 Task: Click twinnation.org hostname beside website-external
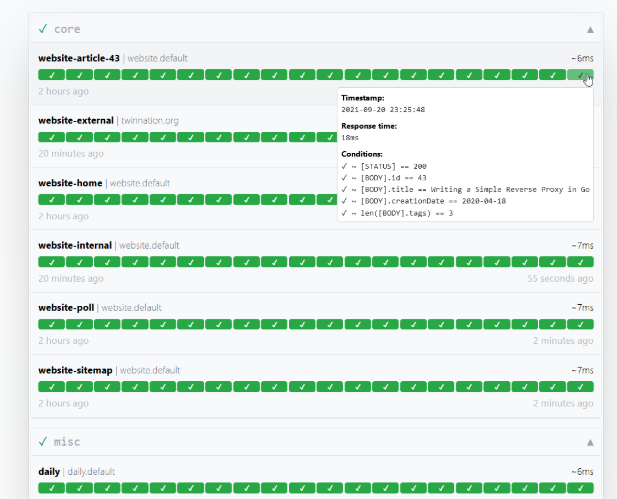pyautogui.click(x=150, y=120)
